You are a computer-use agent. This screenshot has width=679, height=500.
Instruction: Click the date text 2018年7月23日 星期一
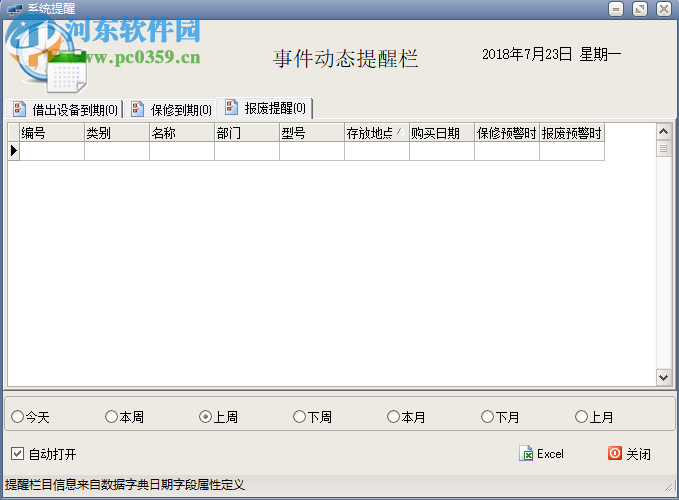(x=552, y=55)
